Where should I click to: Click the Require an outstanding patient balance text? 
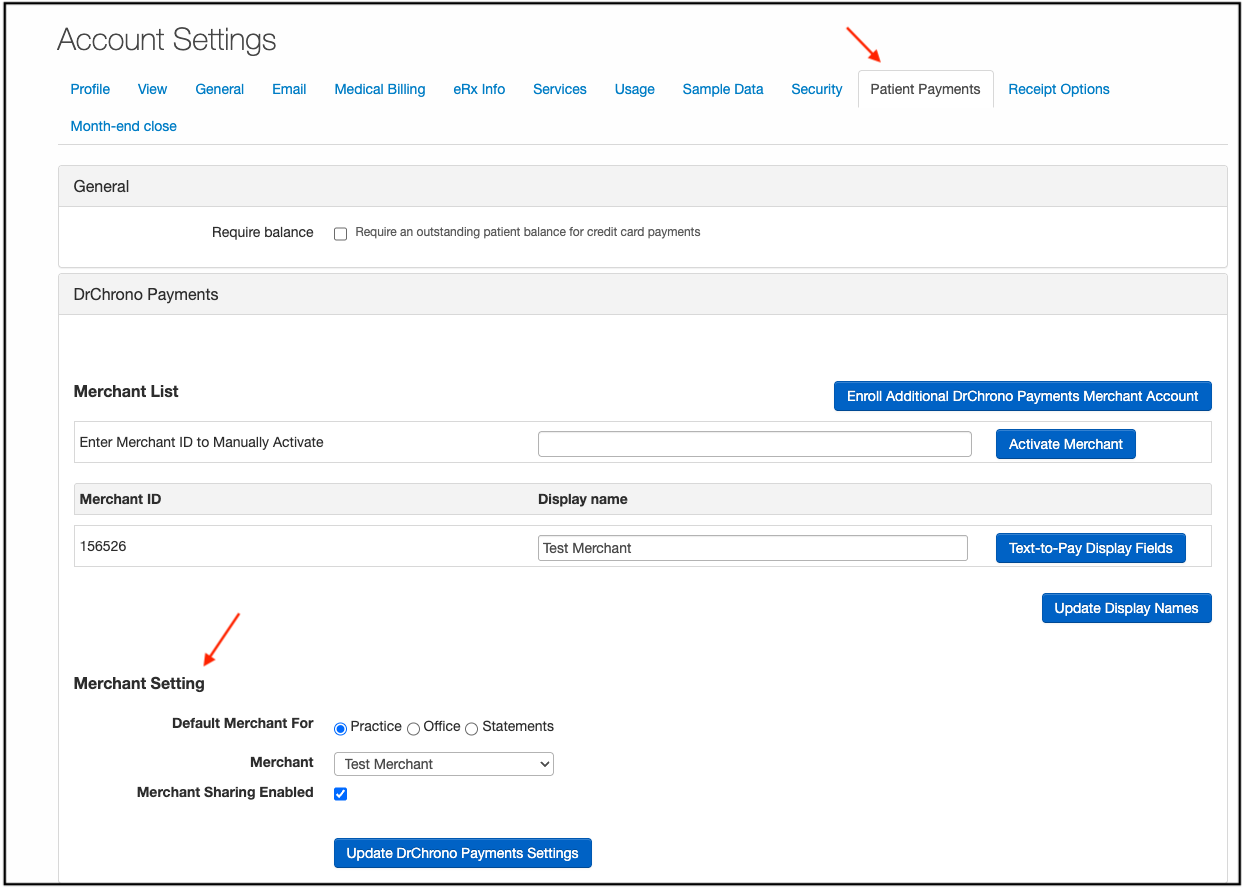[x=528, y=232]
